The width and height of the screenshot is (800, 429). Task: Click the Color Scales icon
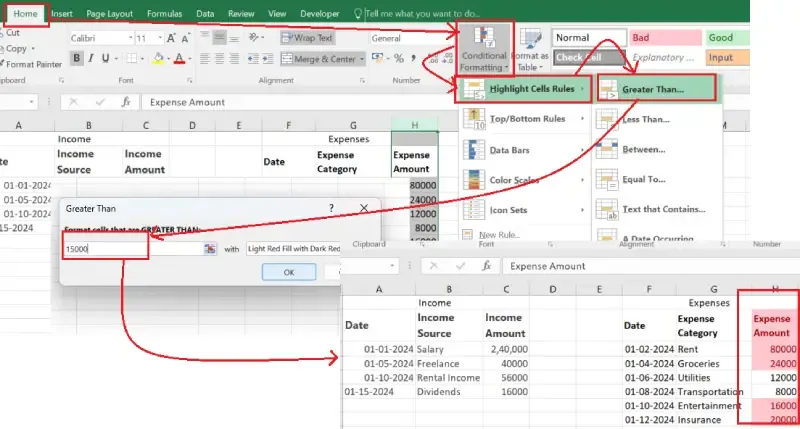(x=473, y=180)
